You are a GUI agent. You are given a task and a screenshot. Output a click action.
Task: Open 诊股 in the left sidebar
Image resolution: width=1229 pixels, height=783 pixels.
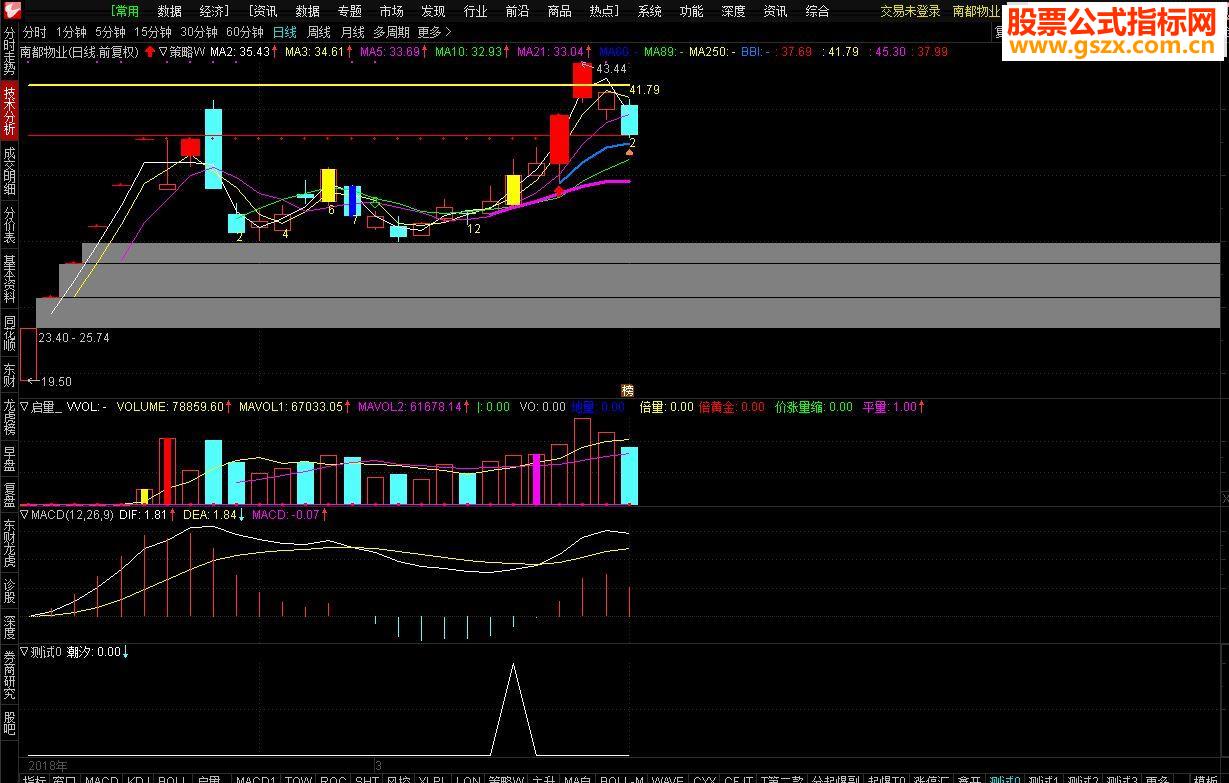[x=9, y=591]
